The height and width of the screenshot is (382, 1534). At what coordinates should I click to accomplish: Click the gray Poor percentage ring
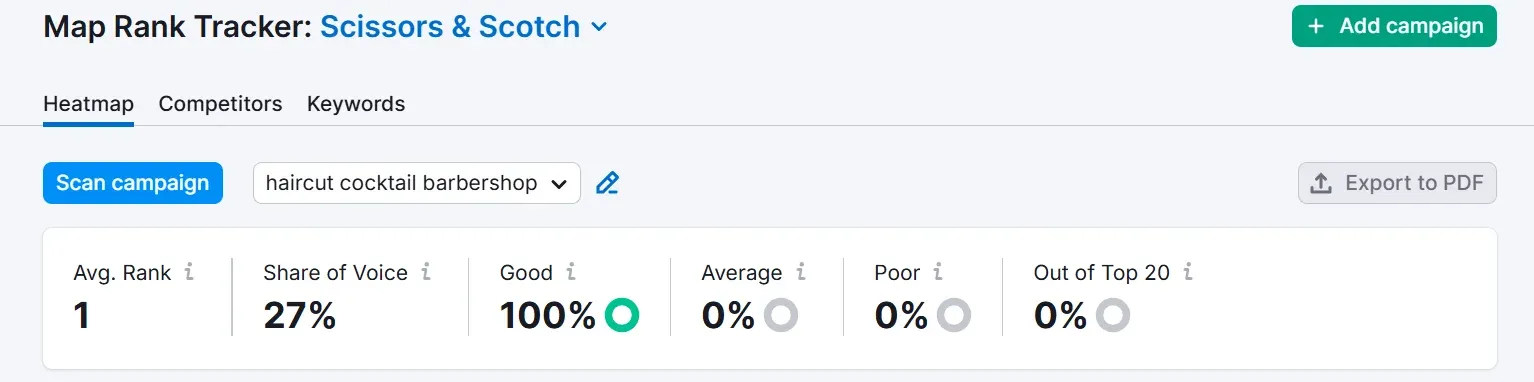[x=954, y=316]
